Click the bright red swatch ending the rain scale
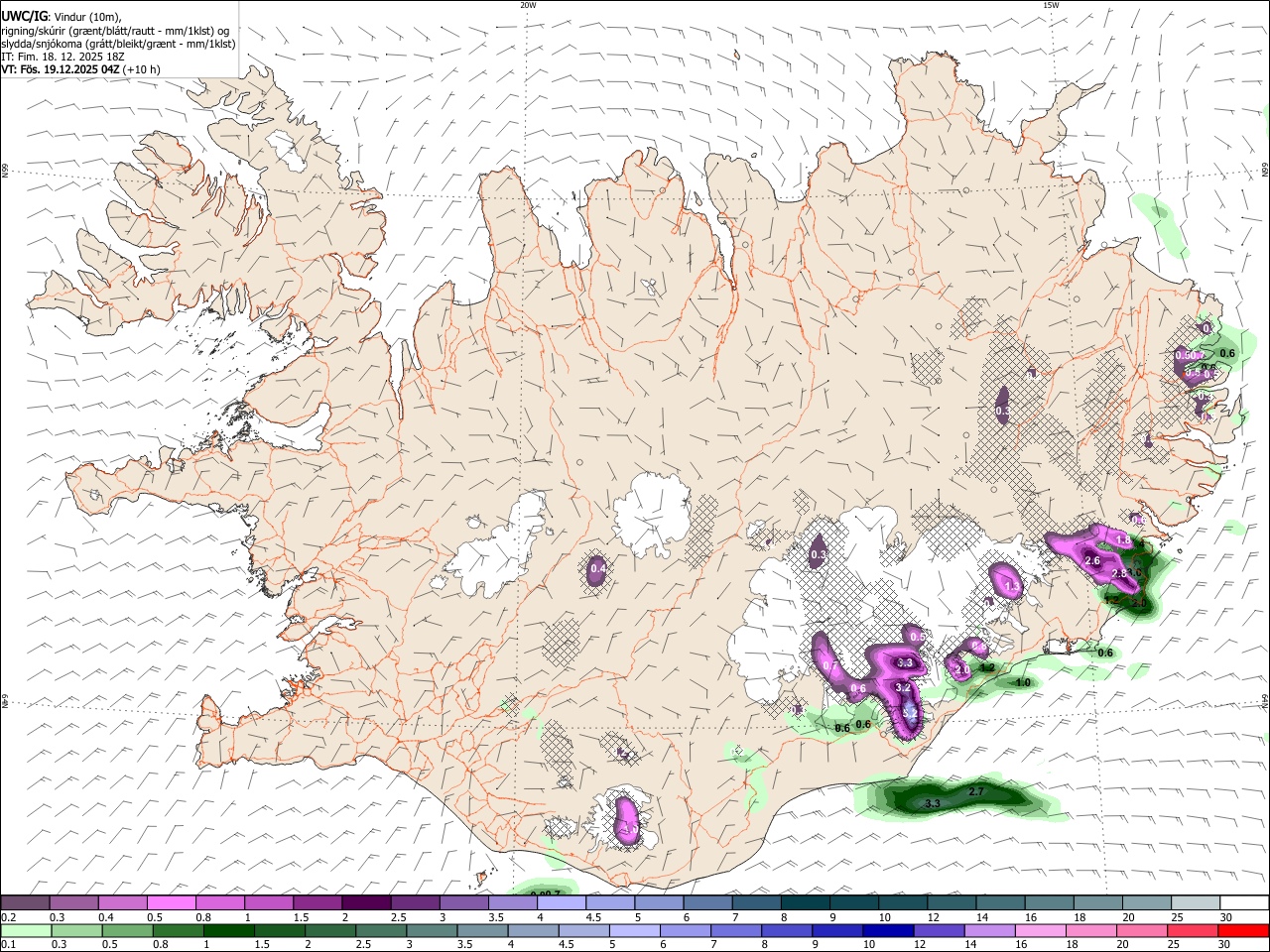Viewport: 1270px width, 952px height. click(1243, 930)
